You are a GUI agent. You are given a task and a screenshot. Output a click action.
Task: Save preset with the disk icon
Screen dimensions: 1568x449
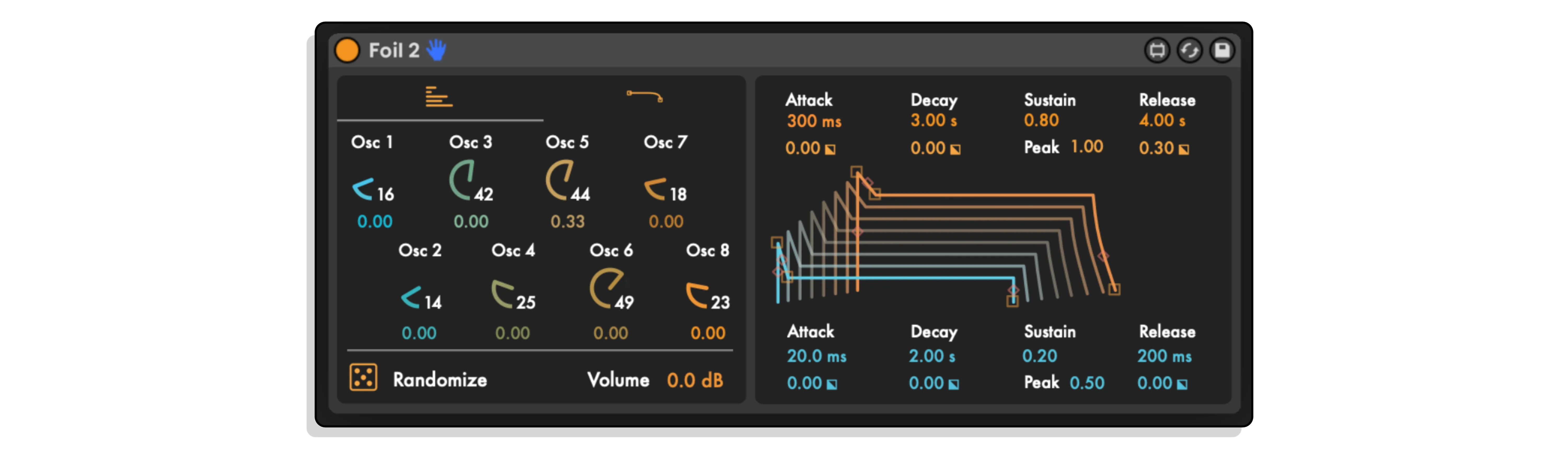1222,50
